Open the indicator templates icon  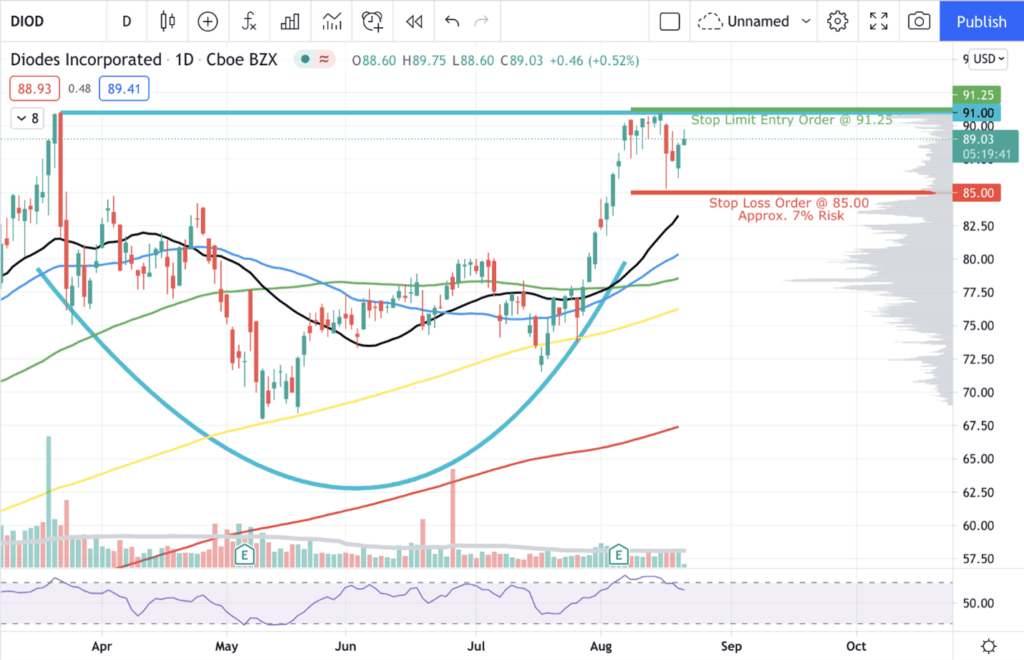click(330, 21)
